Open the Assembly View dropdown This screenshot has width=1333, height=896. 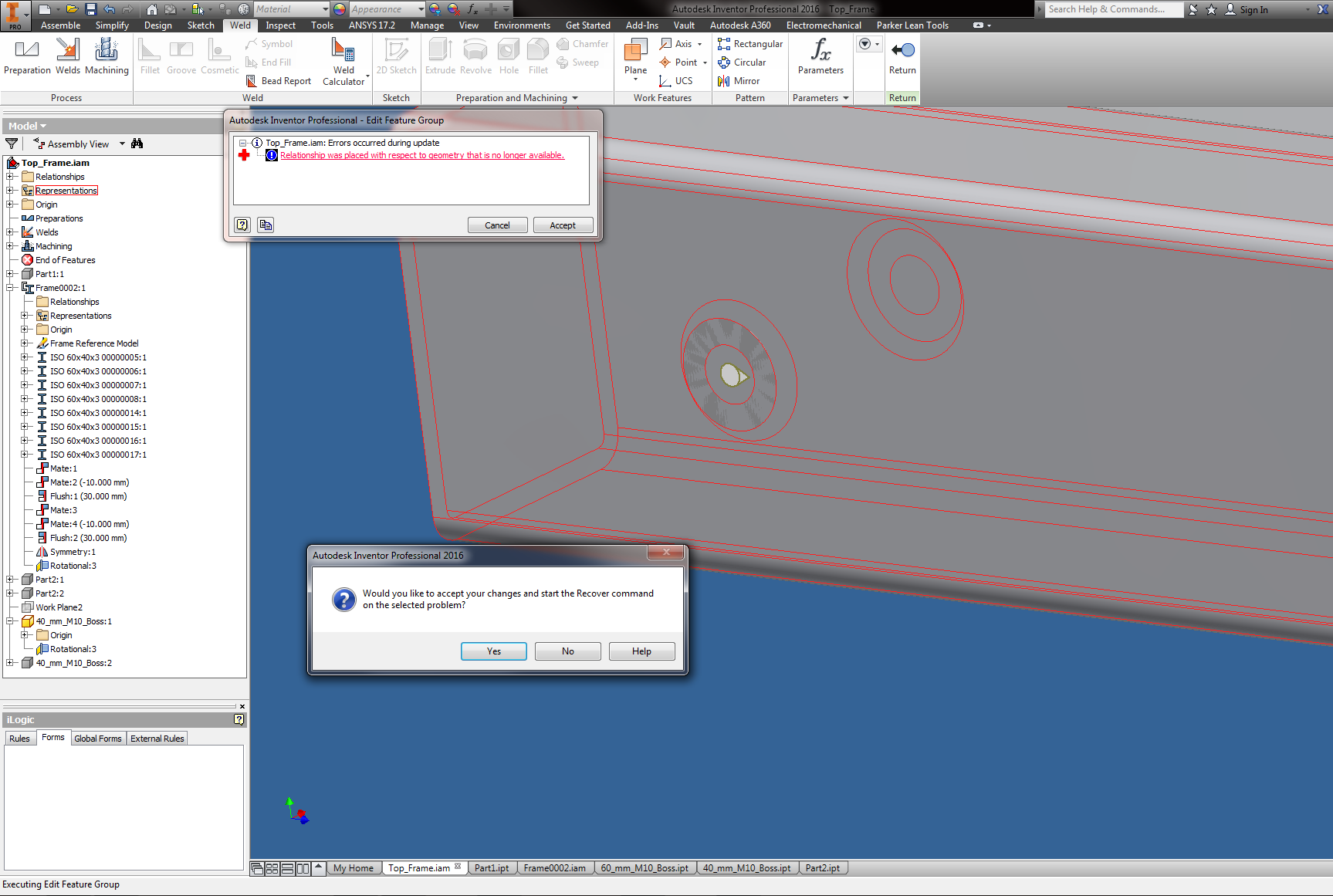click(x=121, y=144)
